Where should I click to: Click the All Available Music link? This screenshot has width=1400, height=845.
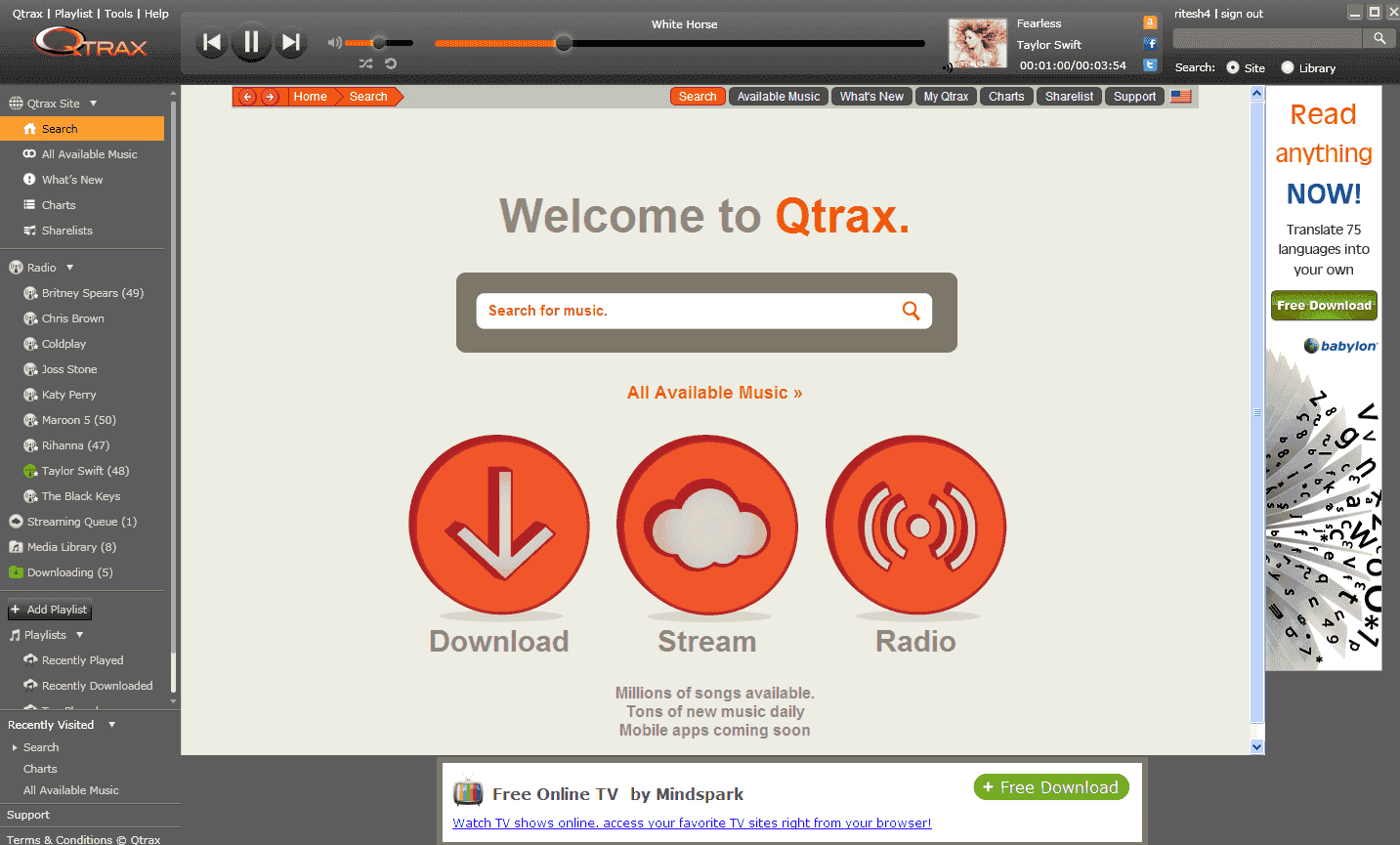pyautogui.click(x=714, y=392)
